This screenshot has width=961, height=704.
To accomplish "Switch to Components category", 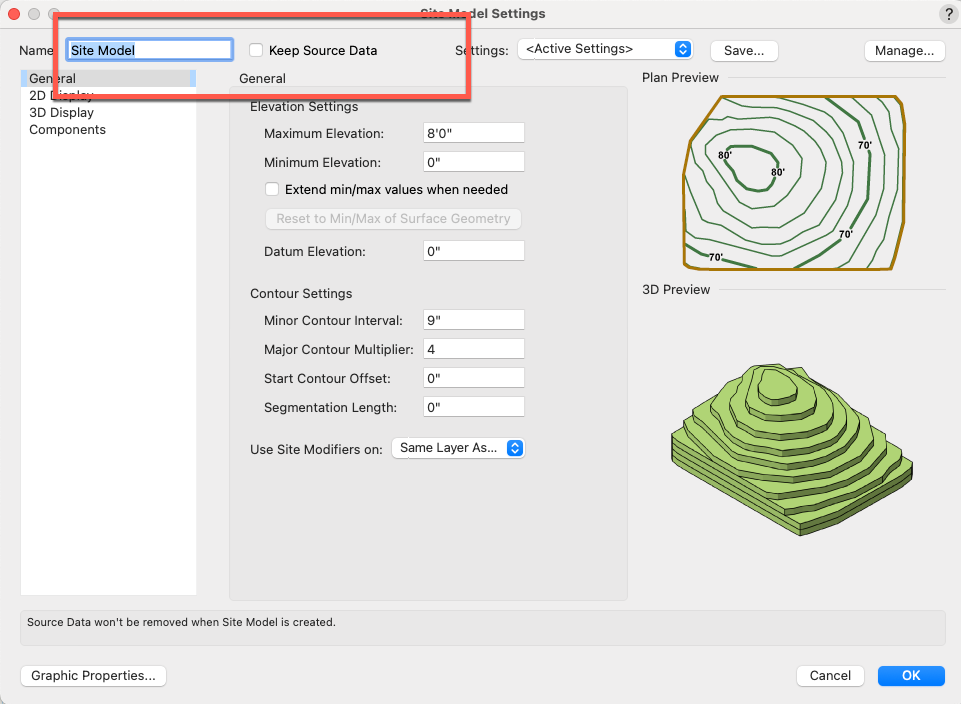I will pyautogui.click(x=67, y=130).
